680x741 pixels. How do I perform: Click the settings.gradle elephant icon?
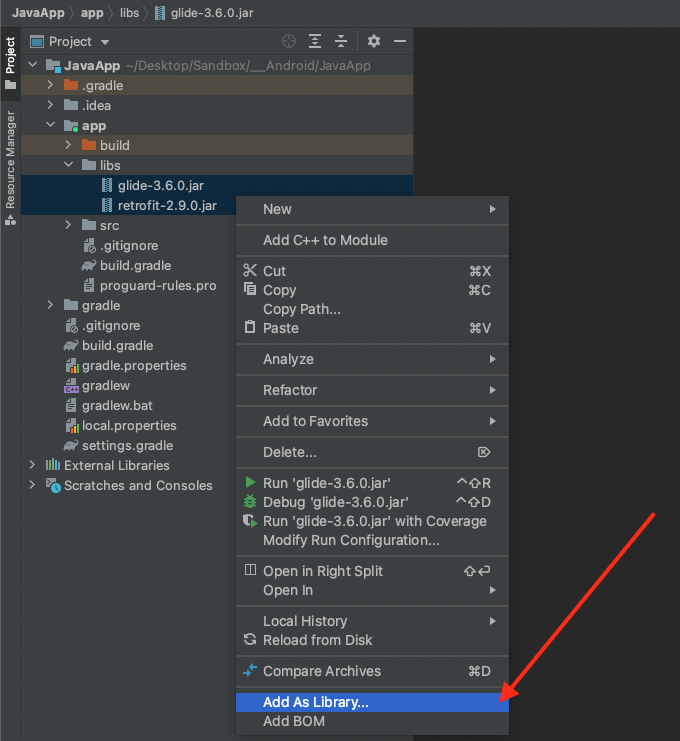(71, 445)
